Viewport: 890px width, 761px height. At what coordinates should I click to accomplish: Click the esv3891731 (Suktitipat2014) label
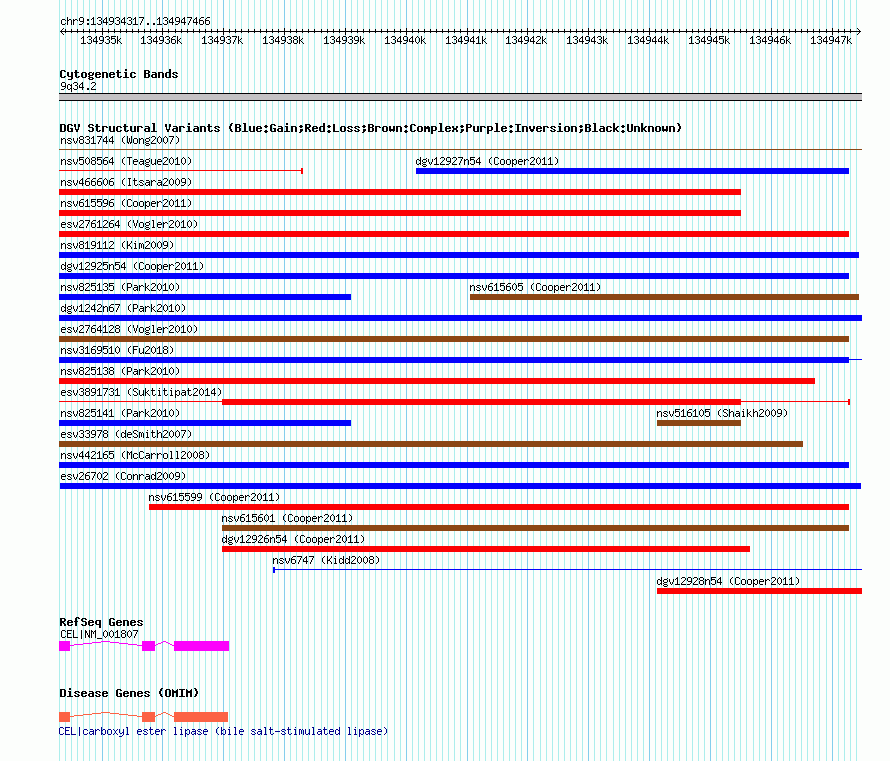(x=141, y=392)
